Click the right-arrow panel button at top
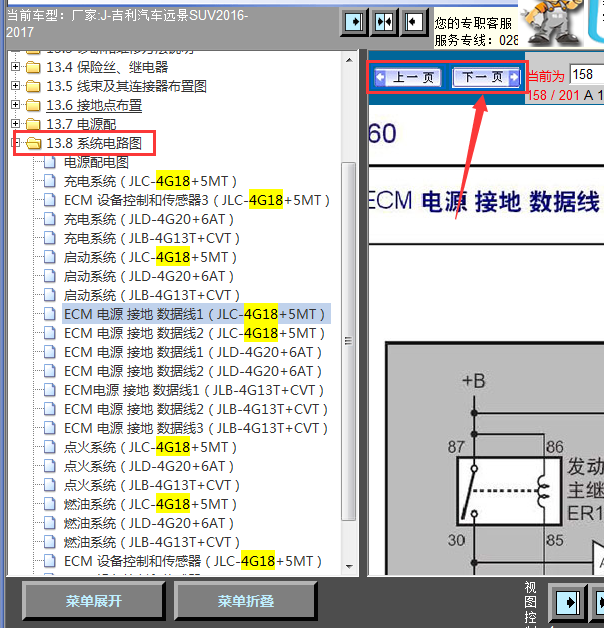The image size is (604, 628). [x=354, y=22]
